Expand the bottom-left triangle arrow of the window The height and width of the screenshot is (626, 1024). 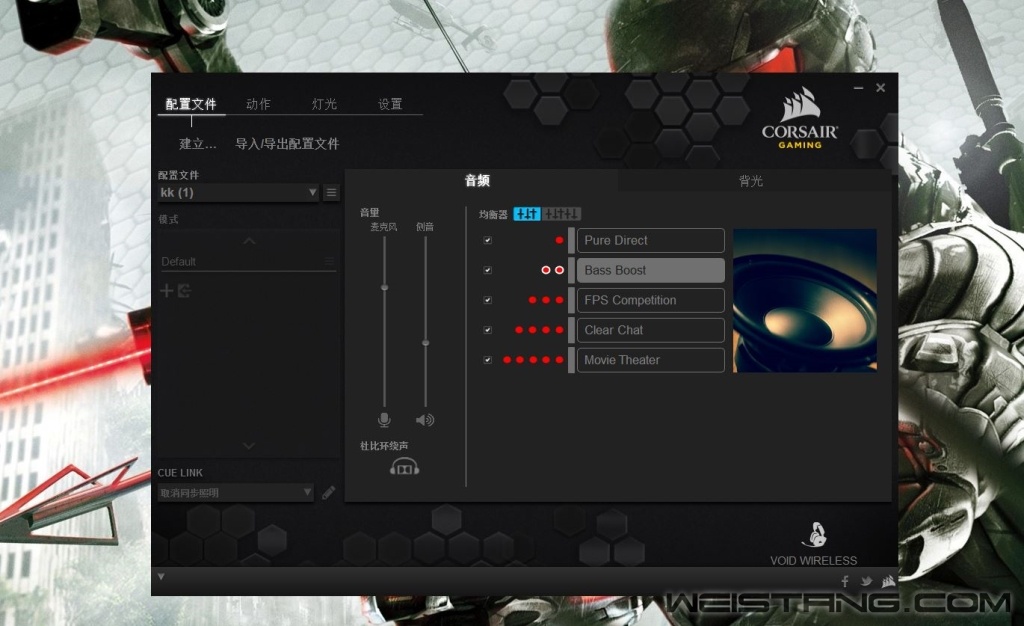(161, 577)
